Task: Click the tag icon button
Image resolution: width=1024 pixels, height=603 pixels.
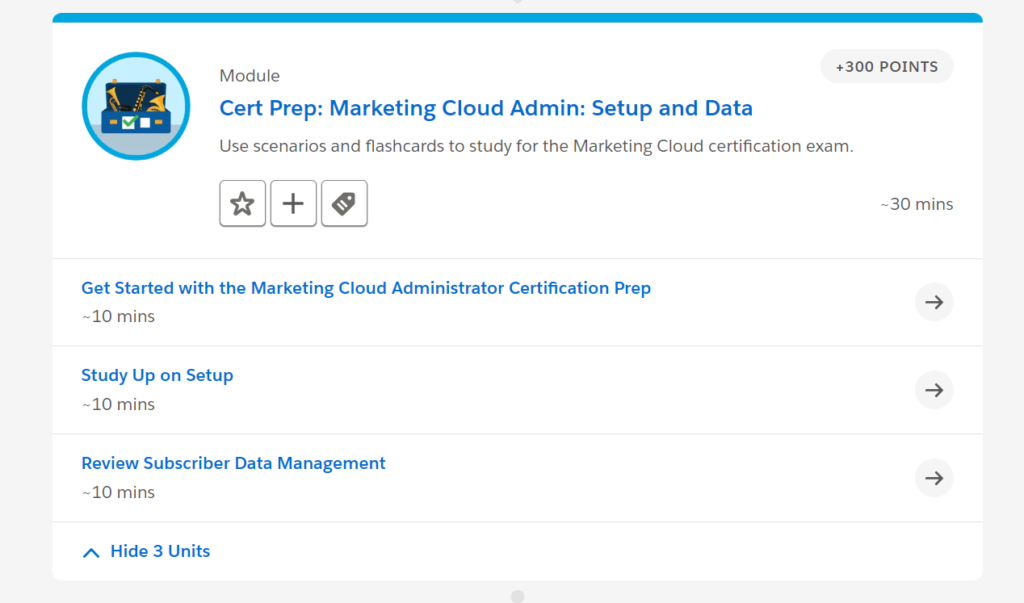Action: point(344,203)
